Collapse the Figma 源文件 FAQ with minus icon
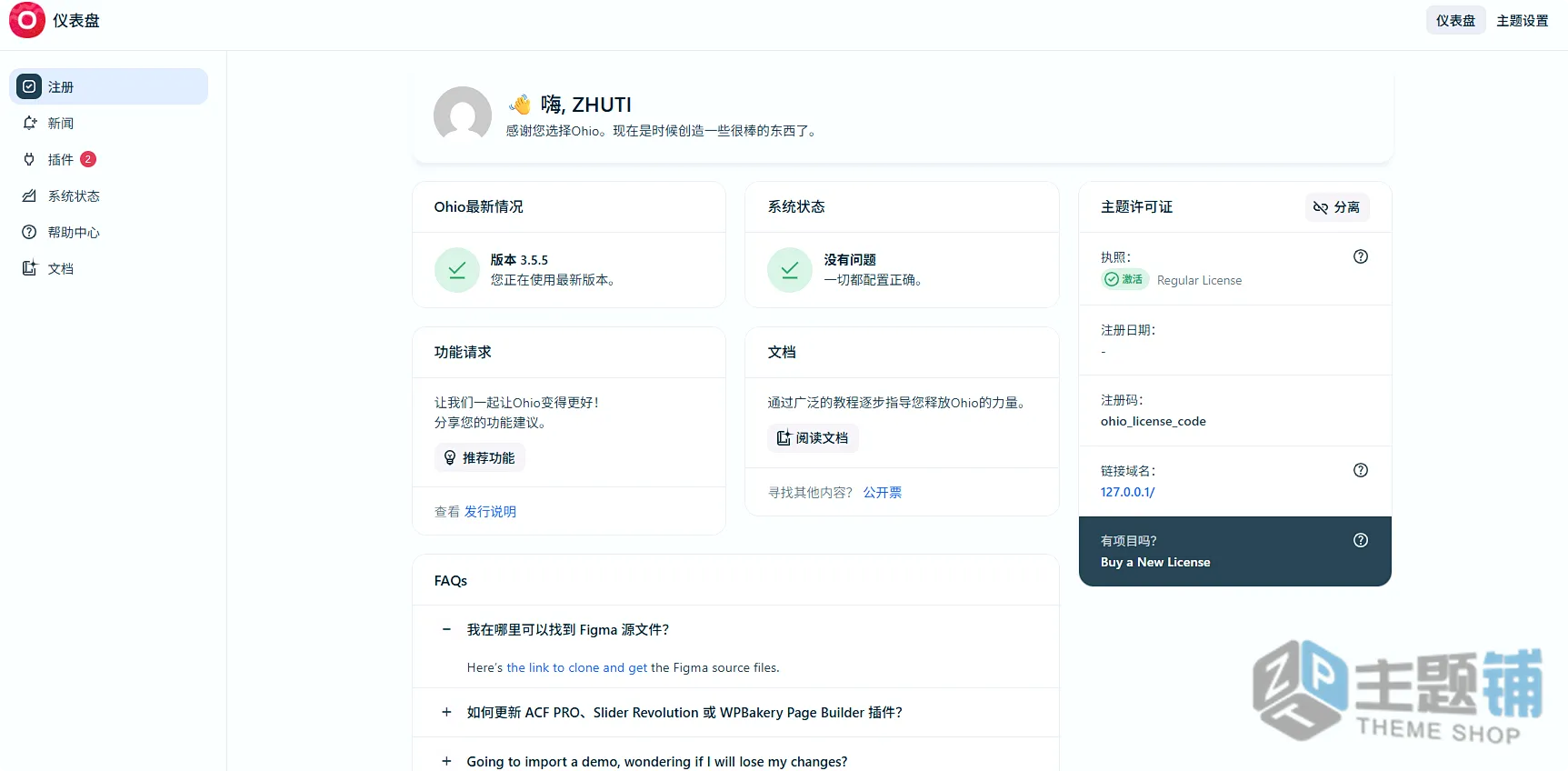Viewport: 1568px width, 771px height. (446, 629)
